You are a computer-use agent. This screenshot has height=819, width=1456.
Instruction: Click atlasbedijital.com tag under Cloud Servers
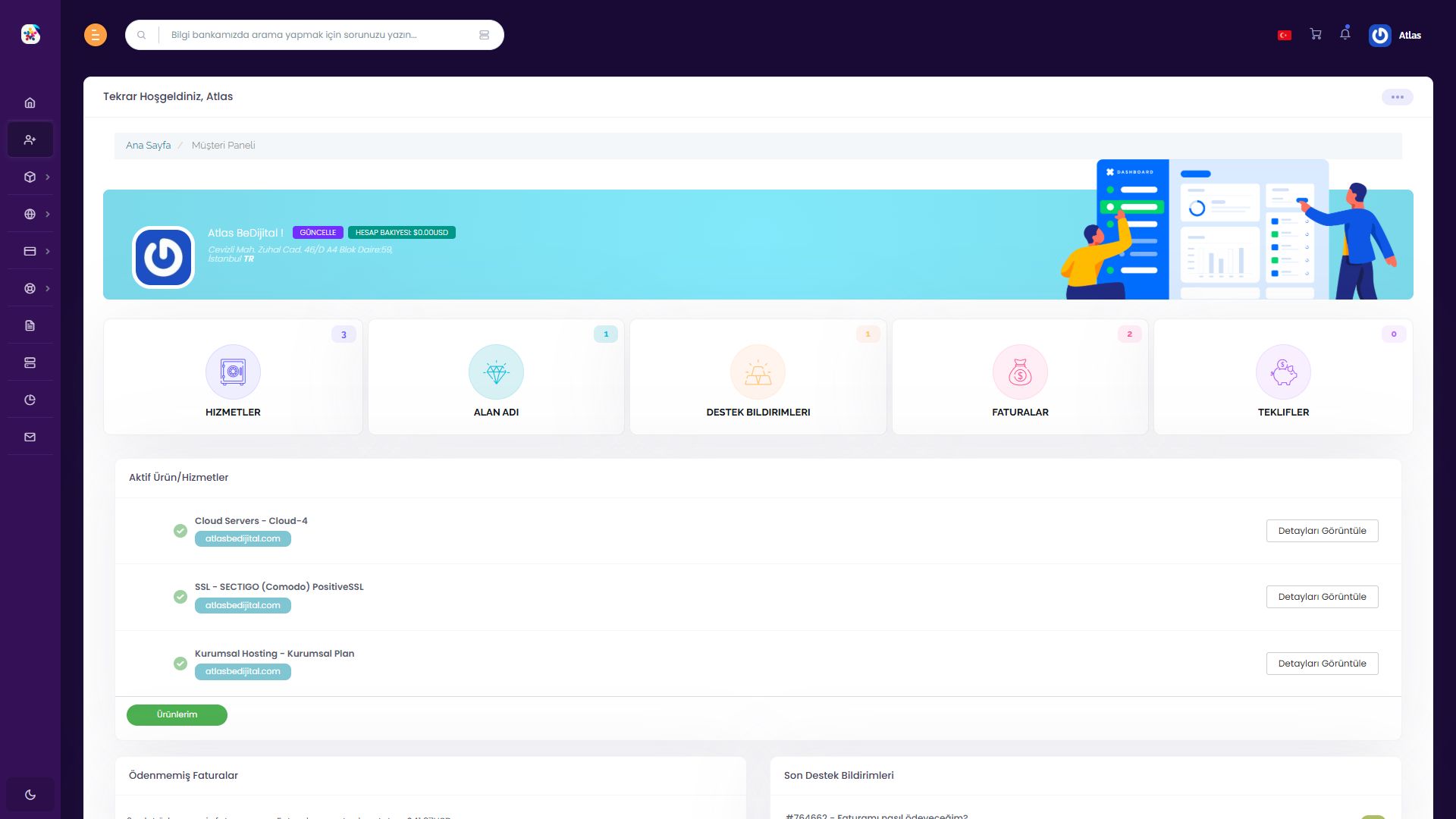(243, 539)
